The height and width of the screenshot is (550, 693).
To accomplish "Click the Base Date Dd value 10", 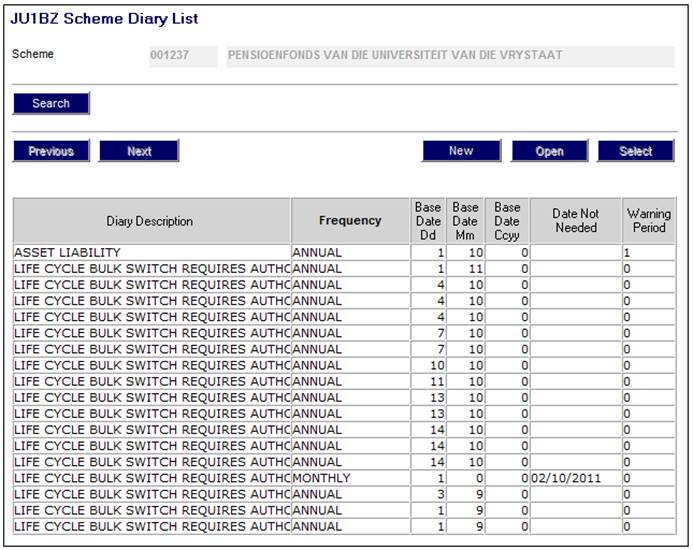I will [428, 365].
